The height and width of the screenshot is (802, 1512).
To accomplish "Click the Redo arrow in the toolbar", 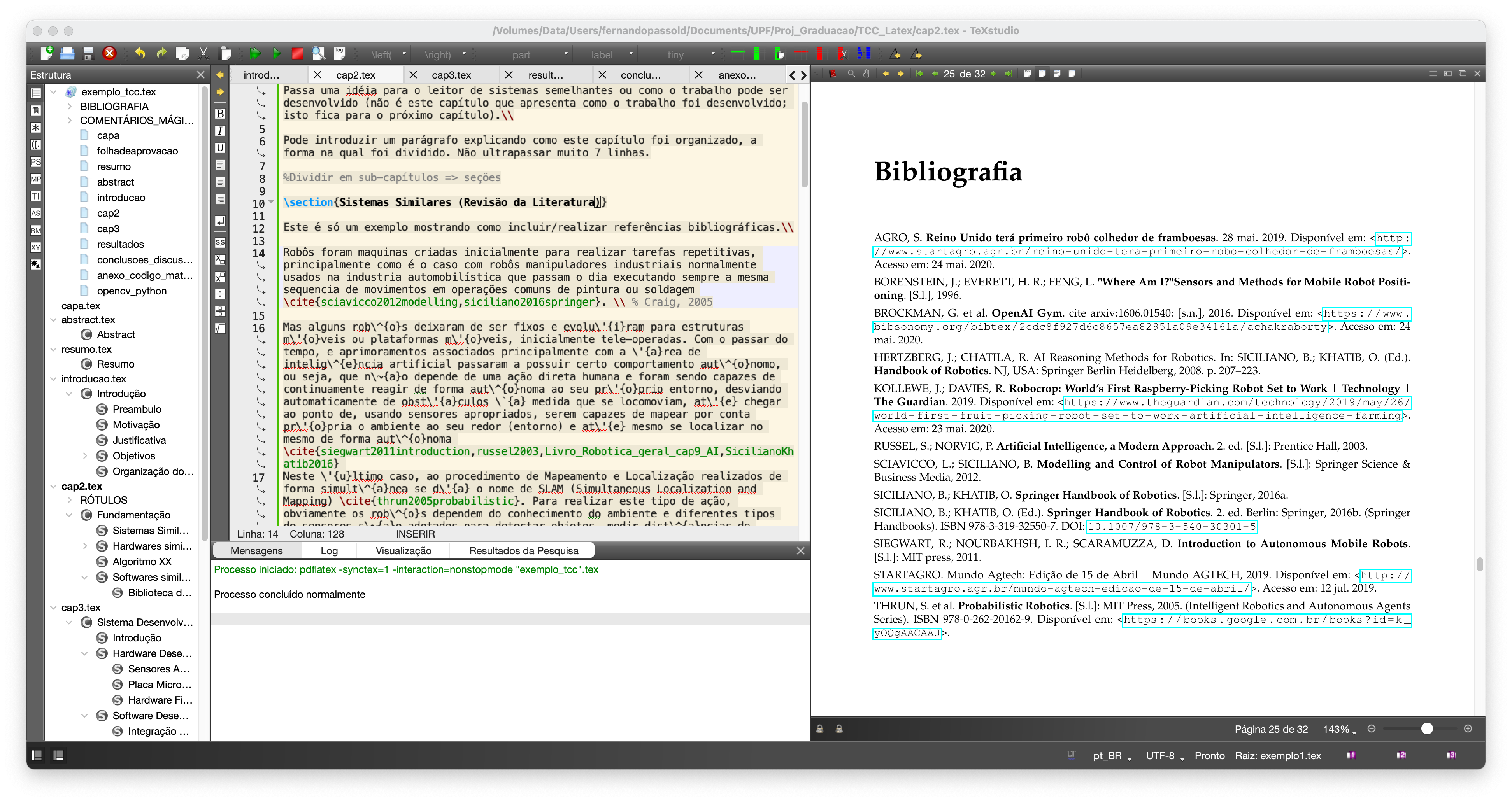I will tap(161, 53).
